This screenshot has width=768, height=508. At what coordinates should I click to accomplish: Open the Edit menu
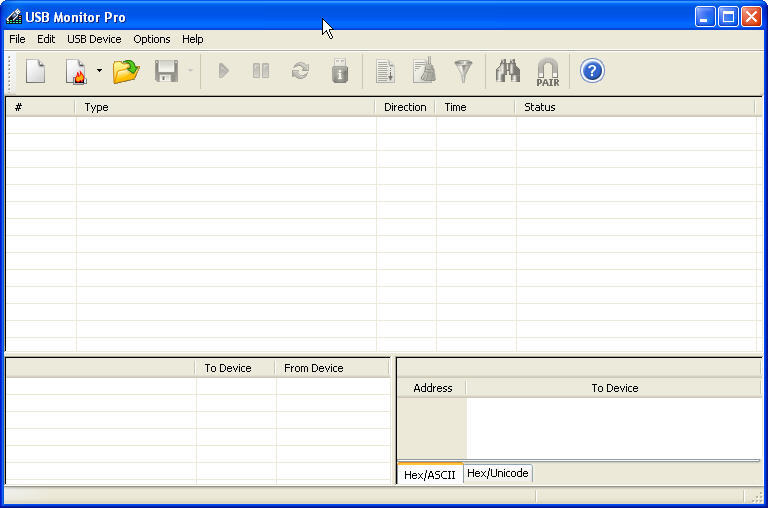[46, 39]
